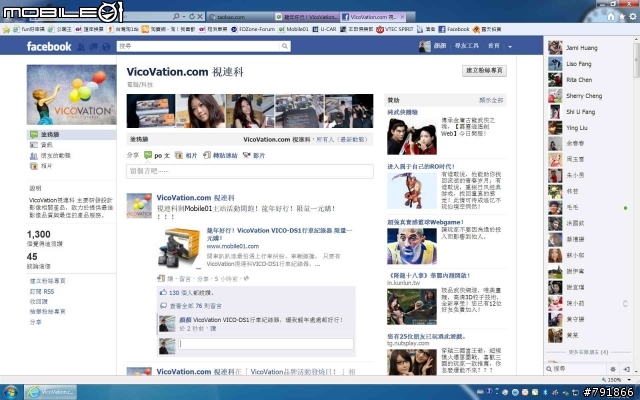Click '130 people like this' thumbs-up line
This screenshot has height=400, width=640.
click(187, 293)
